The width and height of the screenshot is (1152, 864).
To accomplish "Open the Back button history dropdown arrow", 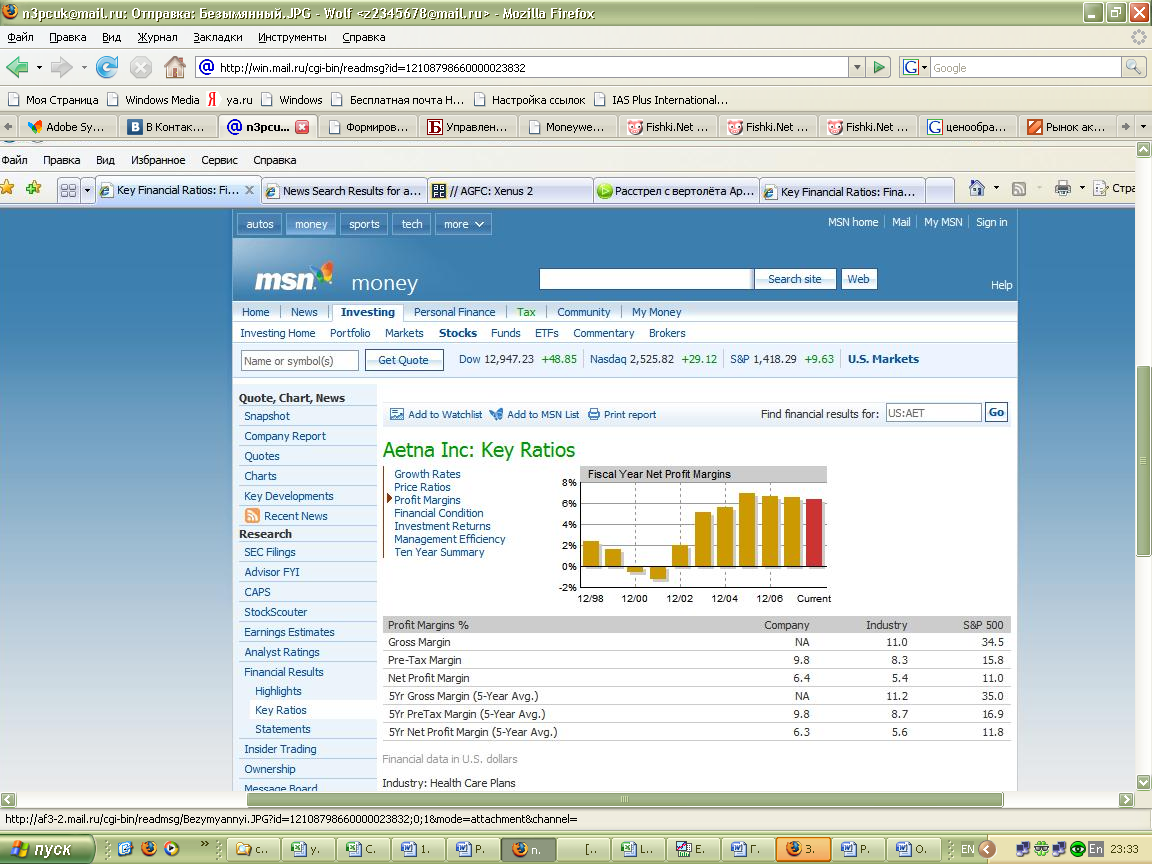I will pos(39,68).
